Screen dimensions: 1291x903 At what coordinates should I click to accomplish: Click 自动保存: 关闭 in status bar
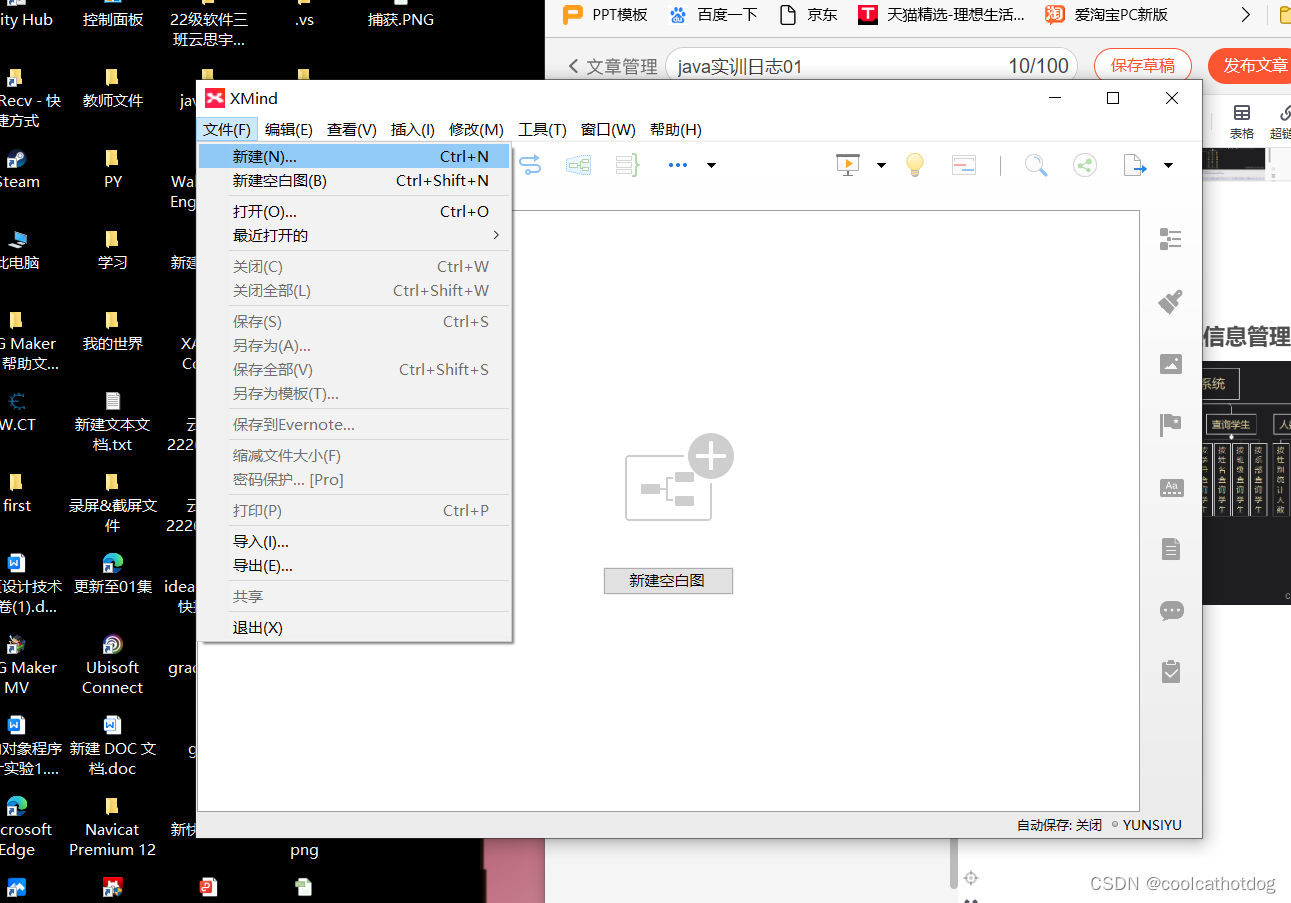1059,825
